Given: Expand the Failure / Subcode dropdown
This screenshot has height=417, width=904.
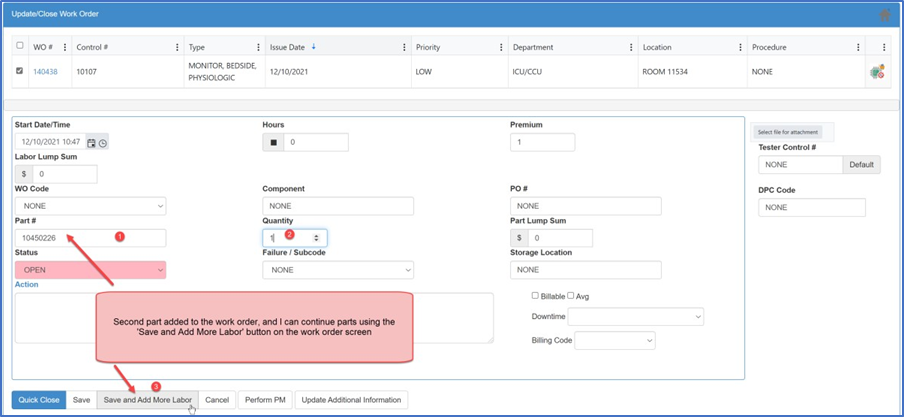Looking at the screenshot, I should (338, 269).
